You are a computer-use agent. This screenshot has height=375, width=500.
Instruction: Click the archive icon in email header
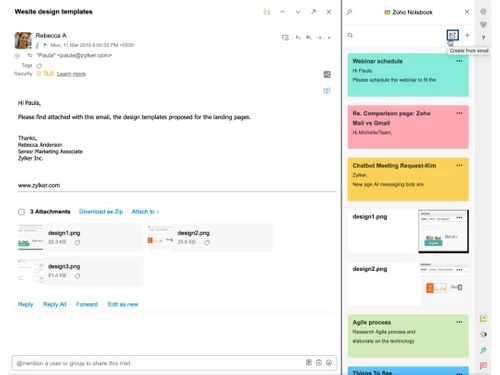click(x=267, y=12)
